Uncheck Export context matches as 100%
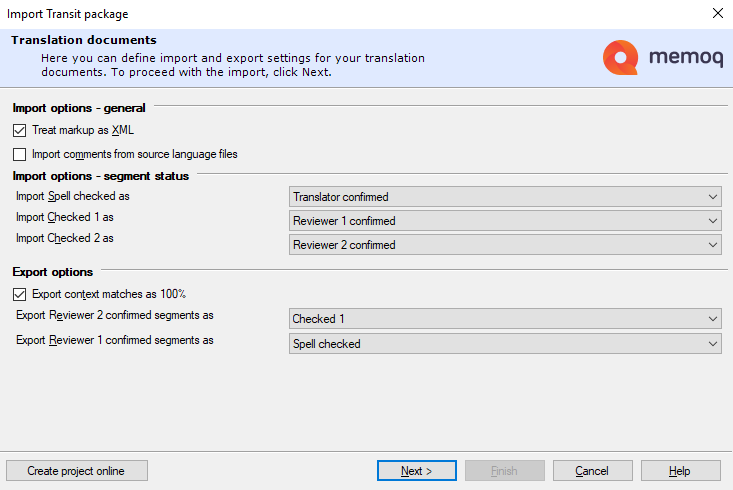This screenshot has width=733, height=490. coord(20,294)
